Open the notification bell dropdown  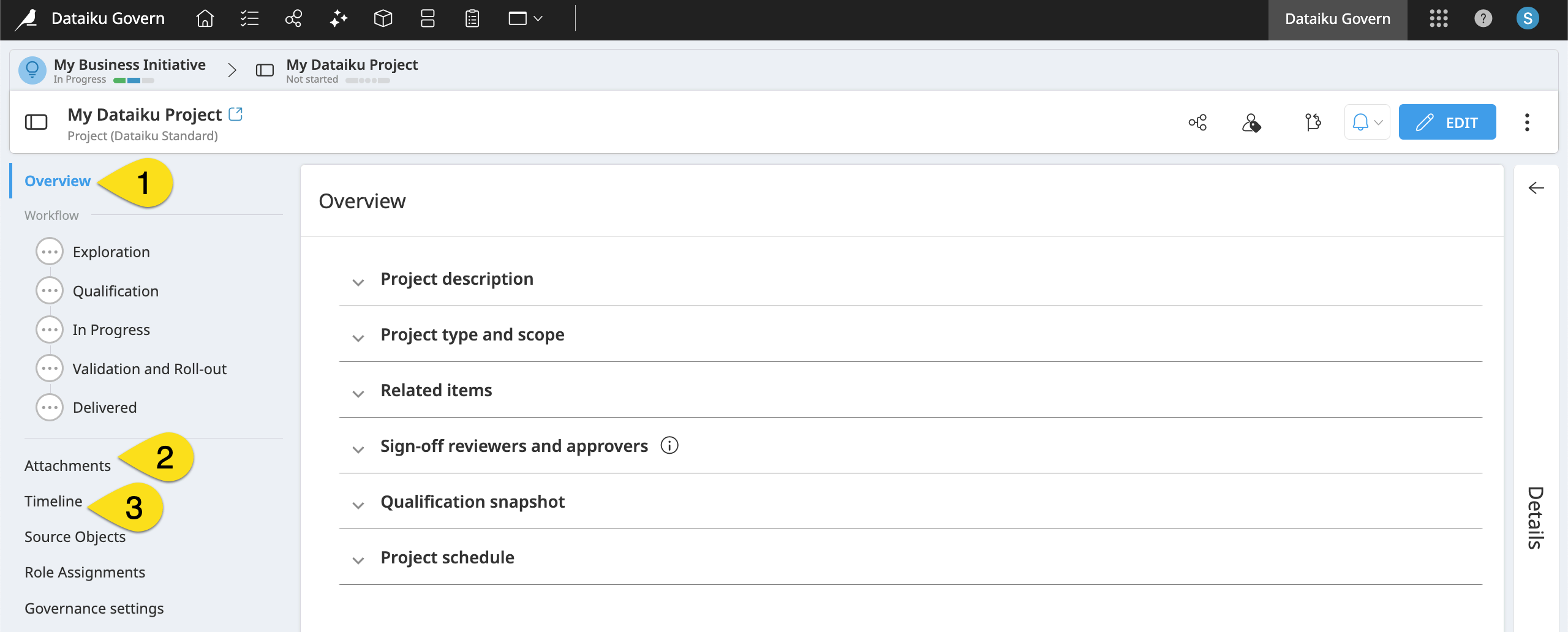(x=1366, y=122)
